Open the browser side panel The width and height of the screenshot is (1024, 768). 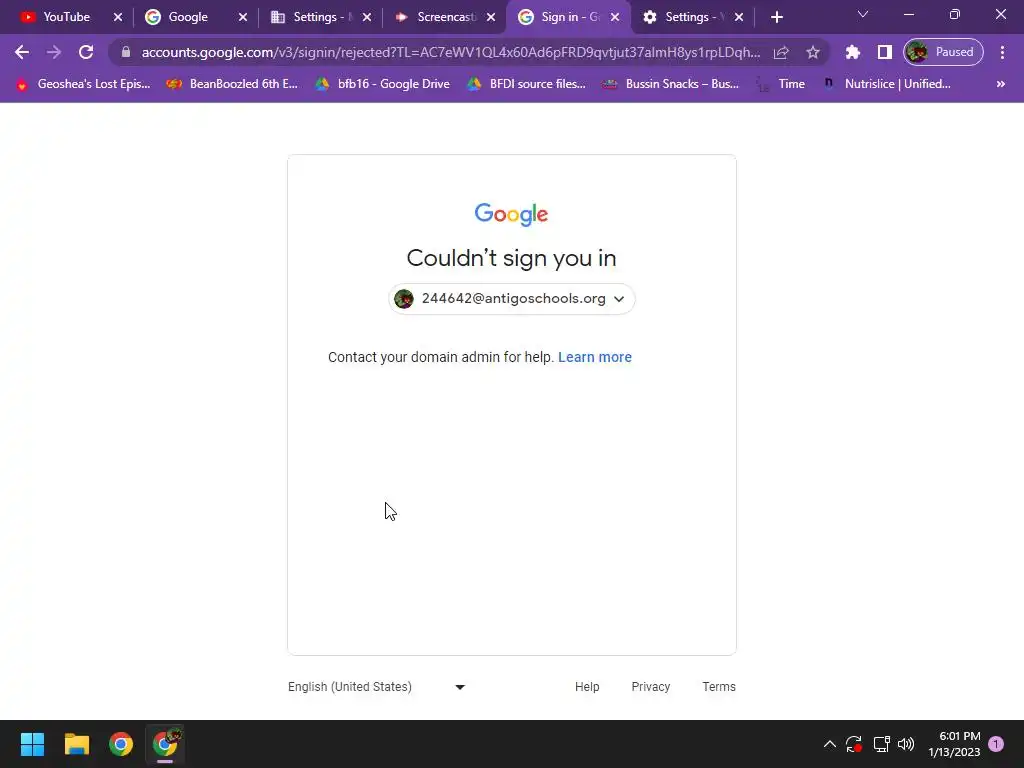(x=884, y=52)
